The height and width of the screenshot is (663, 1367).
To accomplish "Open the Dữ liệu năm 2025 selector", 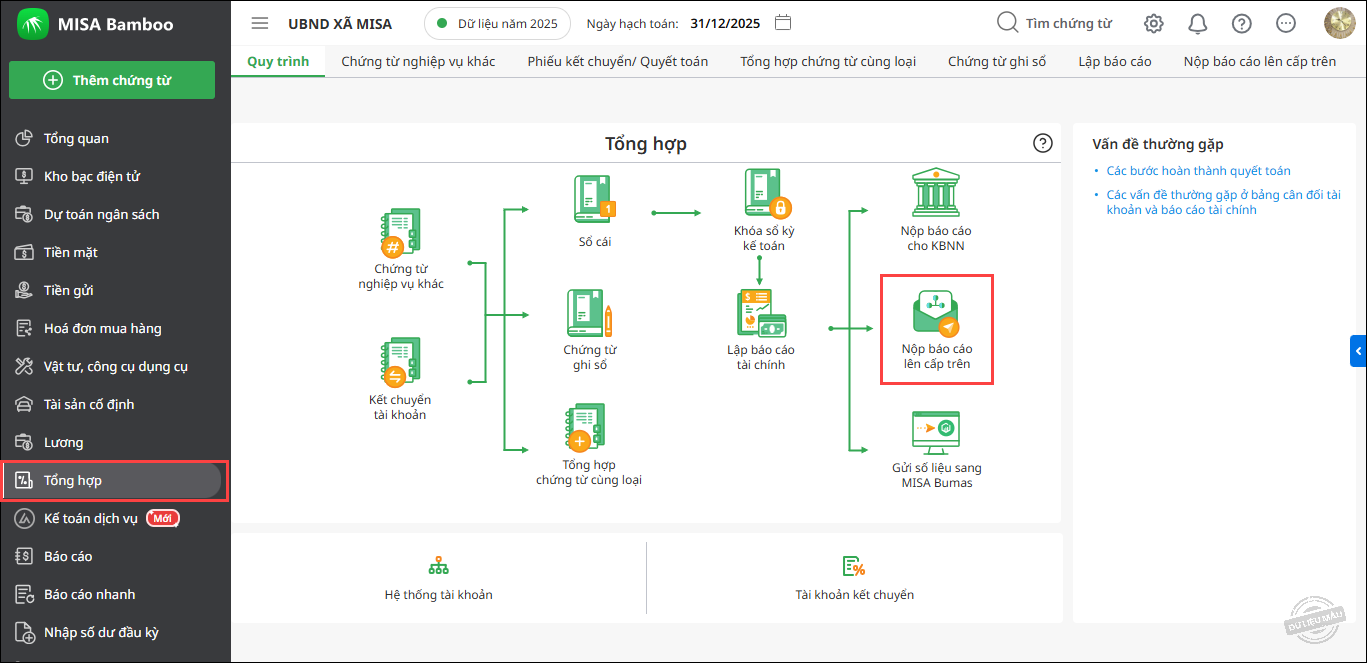I will coord(498,23).
